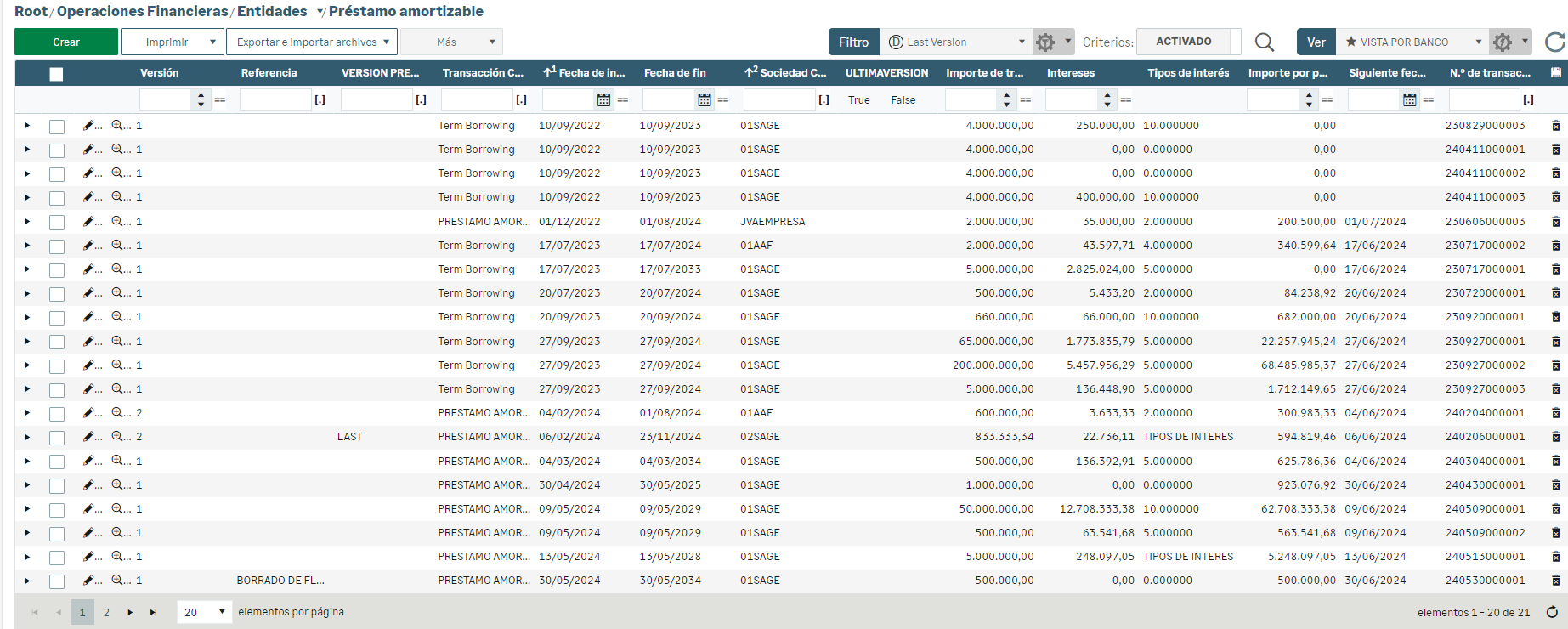This screenshot has height=629, width=1568.
Task: Open the view settings gear beside VISTA POR BANCO
Action: coord(1503,42)
